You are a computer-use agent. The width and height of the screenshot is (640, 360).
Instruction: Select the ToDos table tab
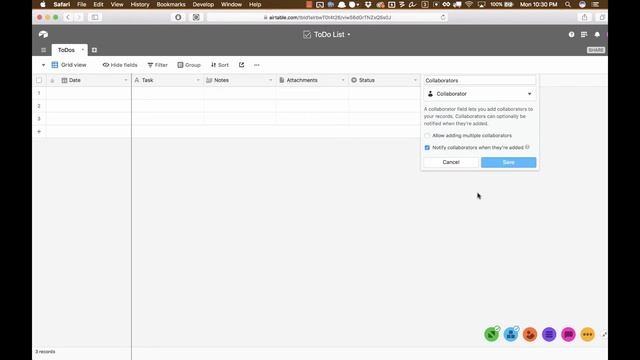click(66, 50)
